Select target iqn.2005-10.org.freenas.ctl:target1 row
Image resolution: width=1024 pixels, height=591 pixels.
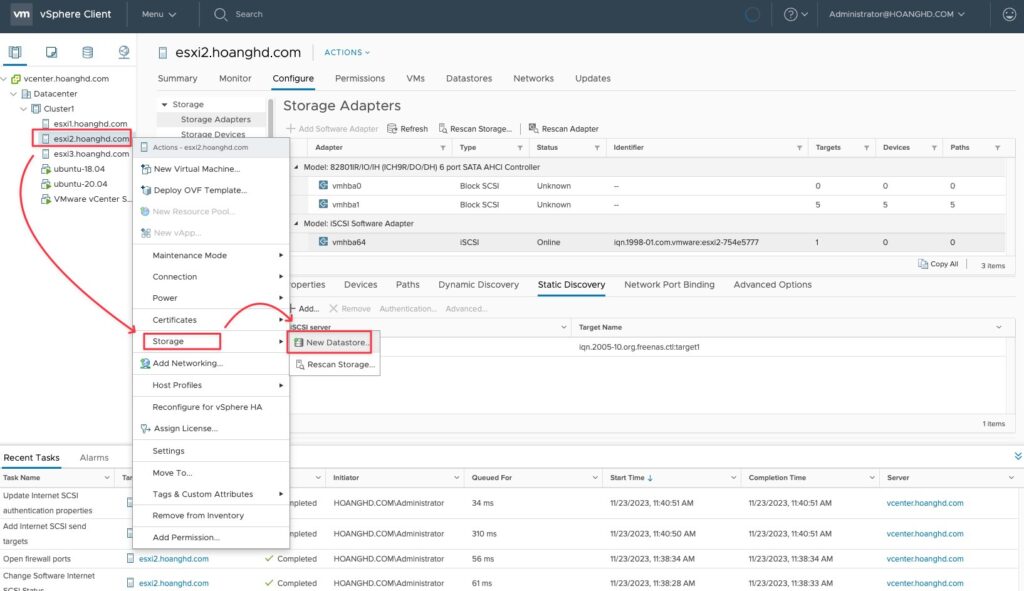[647, 347]
